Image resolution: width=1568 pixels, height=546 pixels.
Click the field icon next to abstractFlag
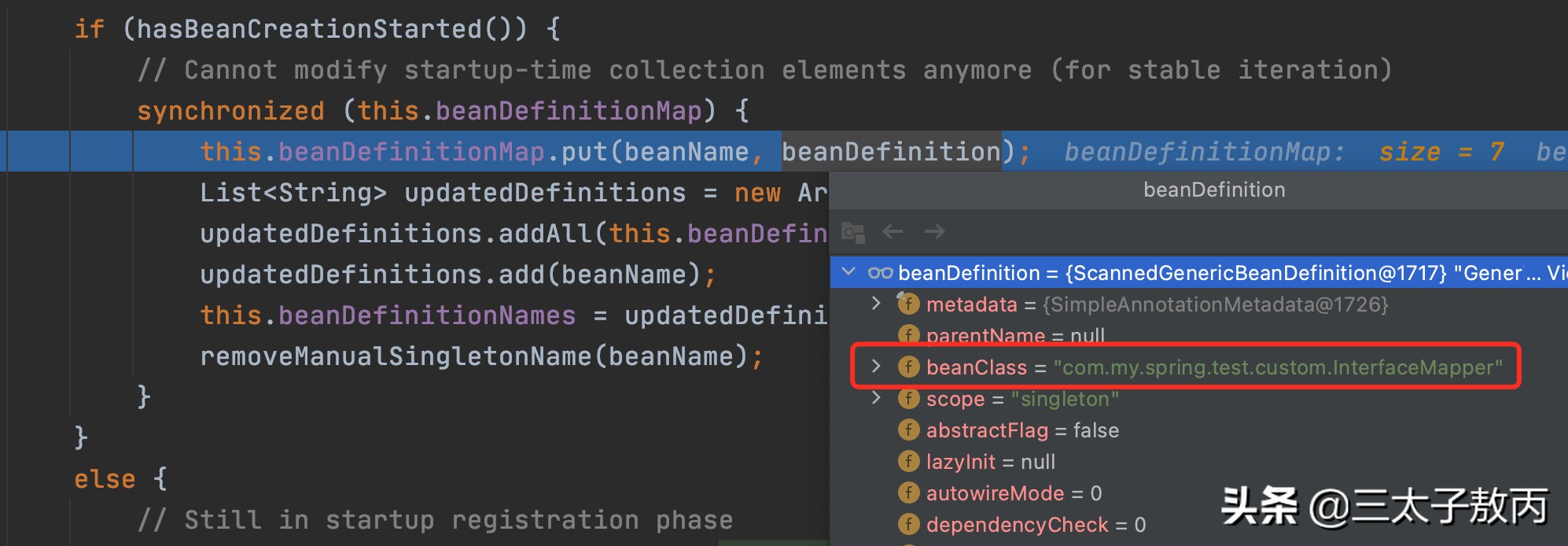tap(908, 430)
